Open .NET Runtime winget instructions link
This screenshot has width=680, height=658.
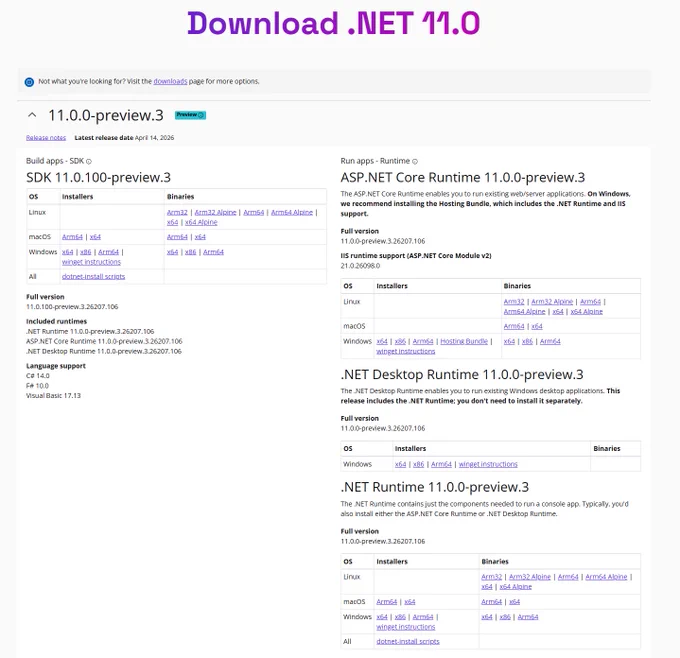[406, 627]
